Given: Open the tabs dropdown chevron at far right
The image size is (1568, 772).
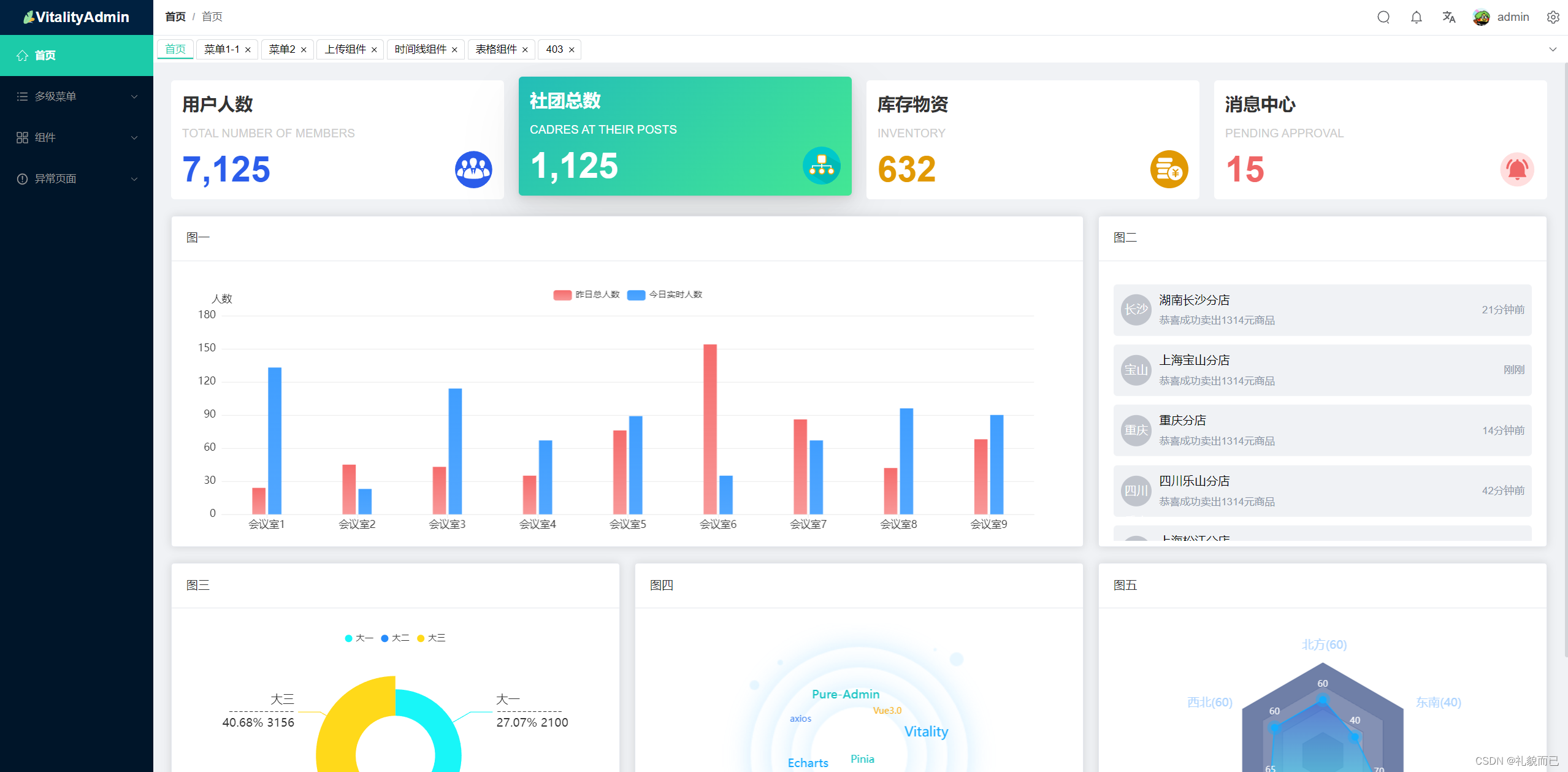Looking at the screenshot, I should [x=1553, y=50].
